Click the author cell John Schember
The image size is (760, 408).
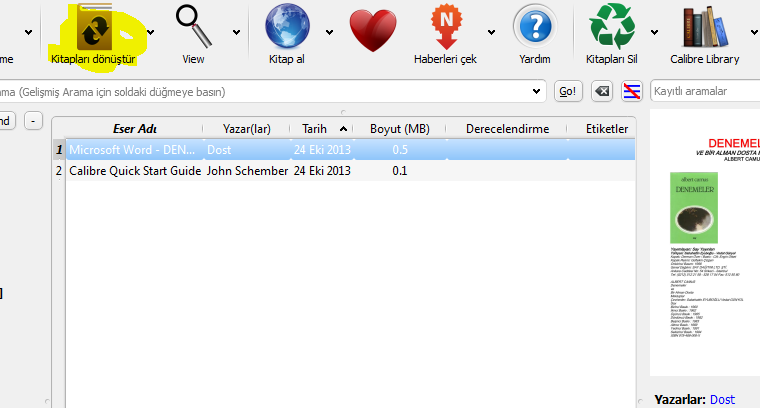pos(247,171)
